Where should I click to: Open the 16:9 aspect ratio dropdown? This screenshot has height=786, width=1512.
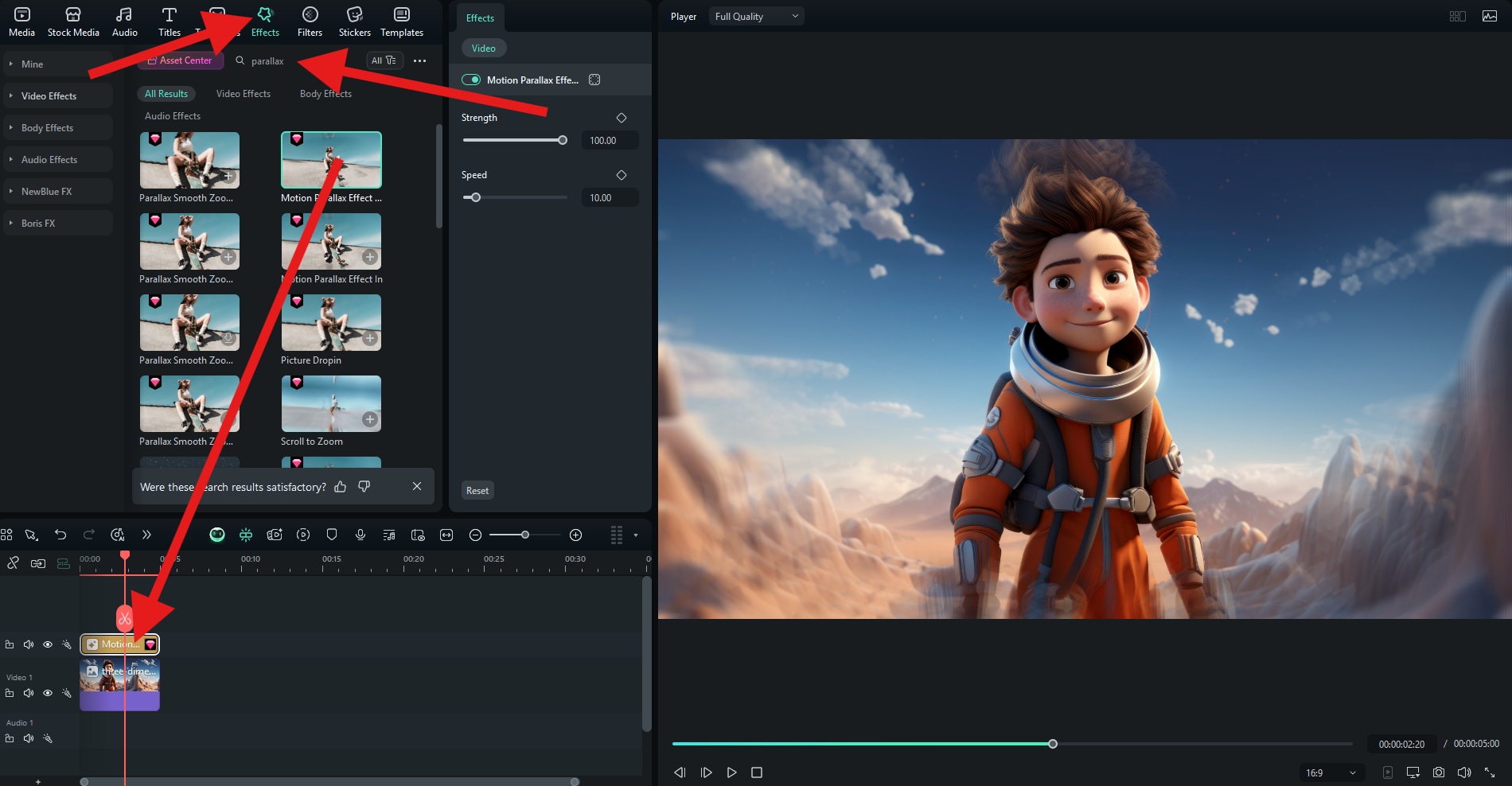click(1331, 772)
